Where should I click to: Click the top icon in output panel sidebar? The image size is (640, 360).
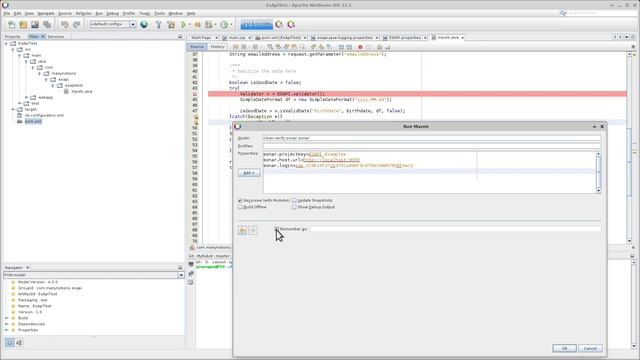(x=191, y=264)
